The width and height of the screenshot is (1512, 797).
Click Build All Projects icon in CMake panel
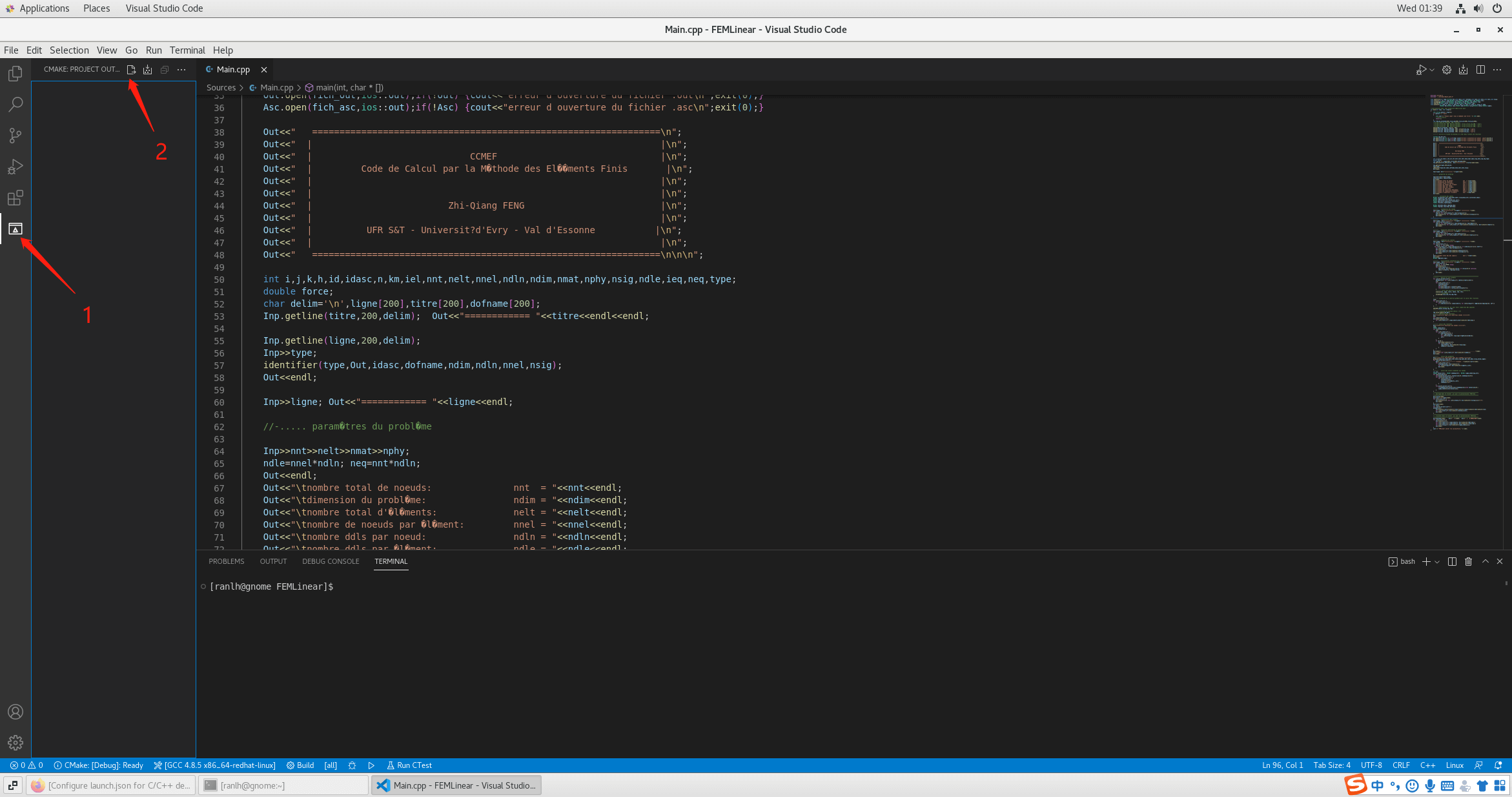(x=148, y=70)
